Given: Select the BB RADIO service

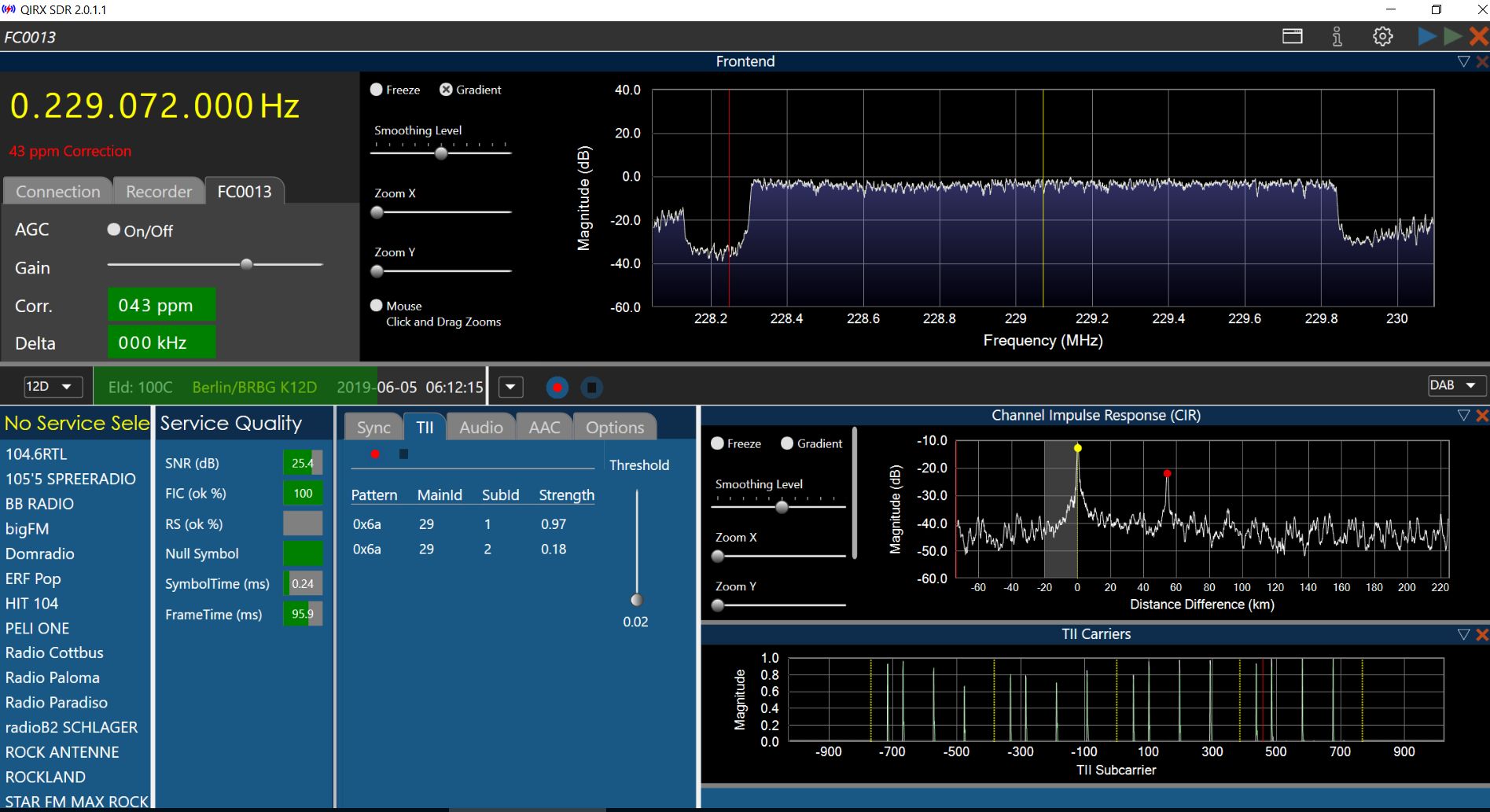Looking at the screenshot, I should pyautogui.click(x=39, y=504).
